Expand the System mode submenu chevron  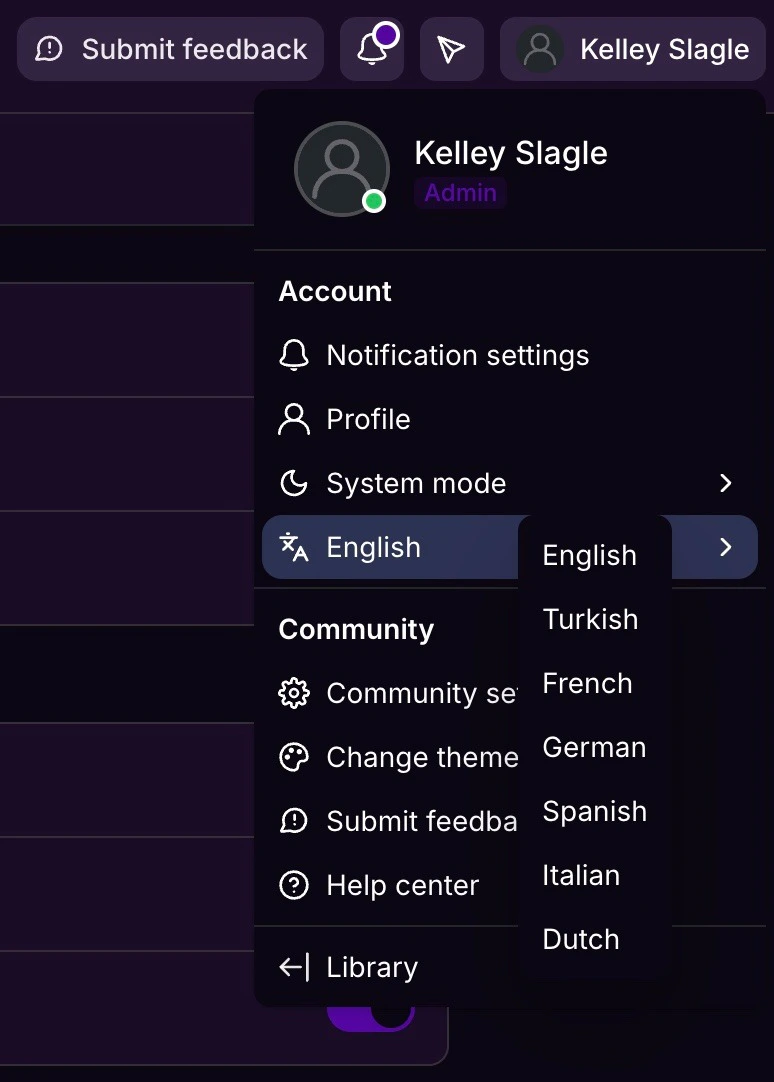tap(726, 484)
